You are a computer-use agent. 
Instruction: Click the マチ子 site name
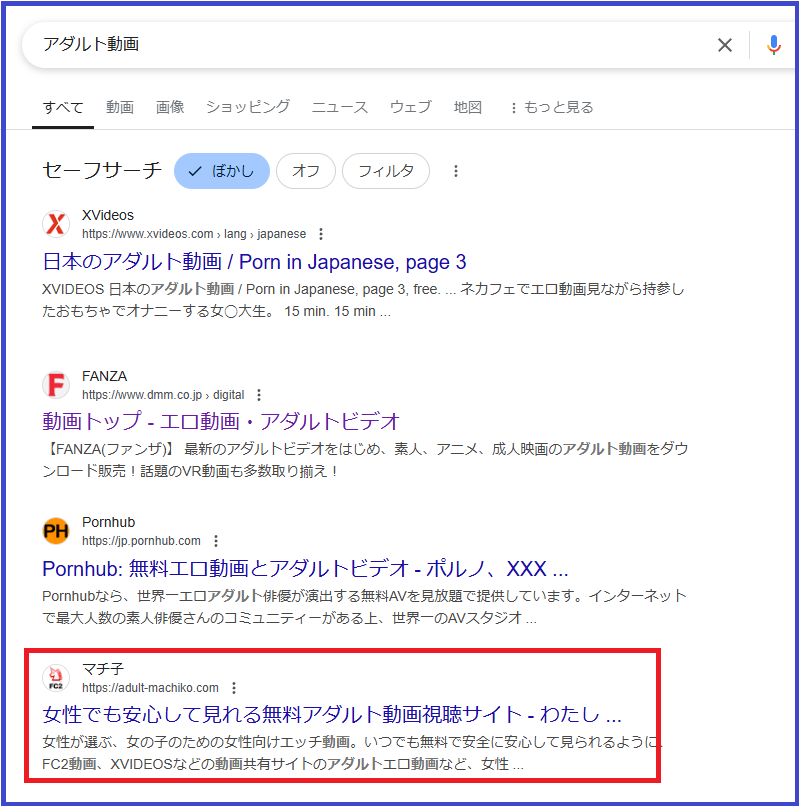[x=103, y=669]
